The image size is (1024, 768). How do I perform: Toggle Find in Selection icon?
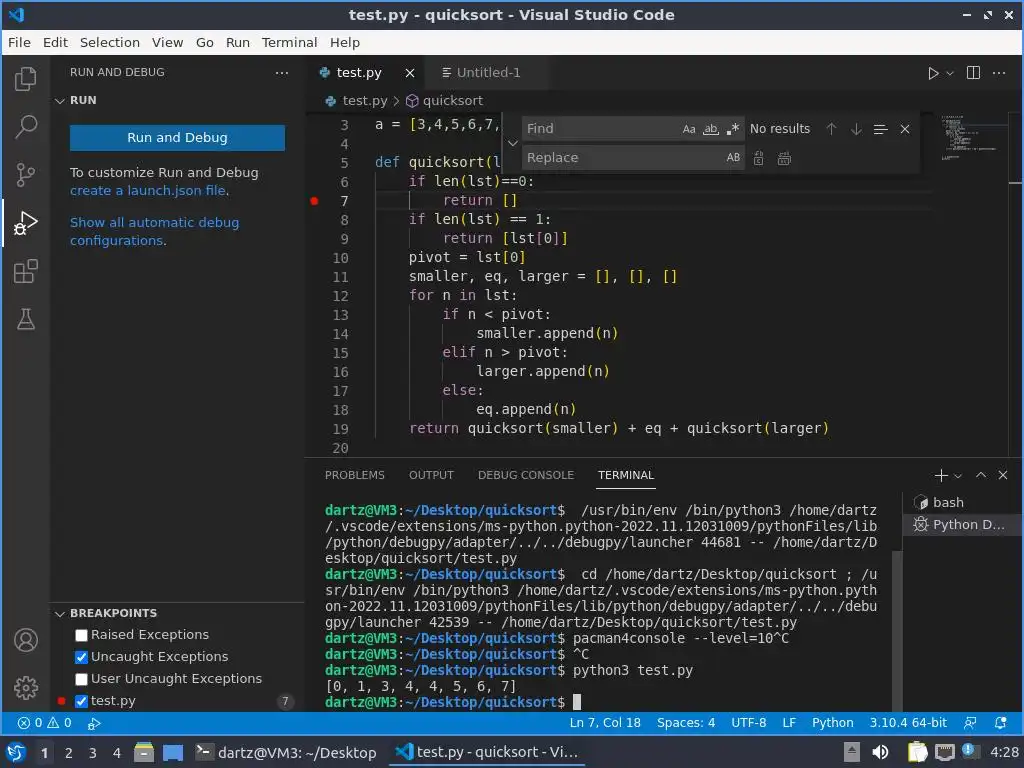880,129
